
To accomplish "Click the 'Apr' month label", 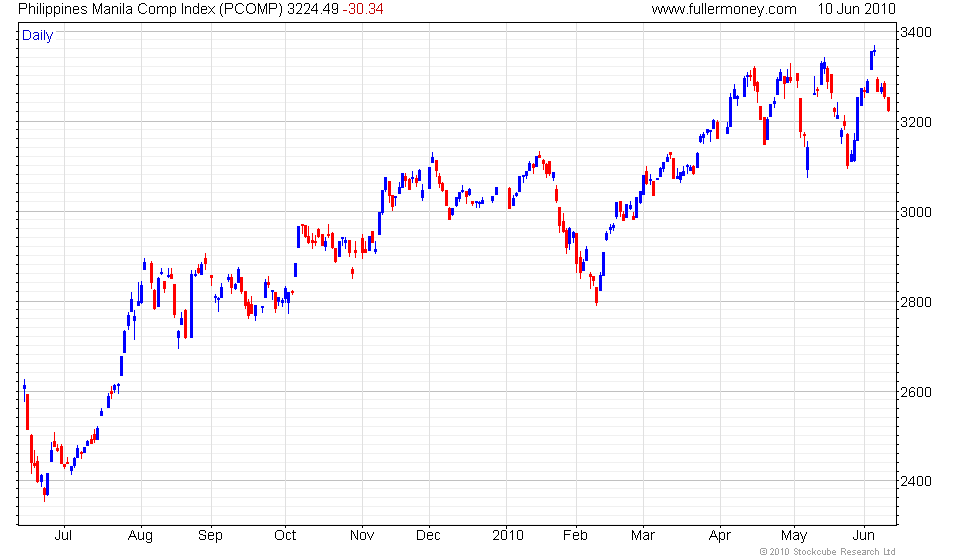I will tap(720, 536).
